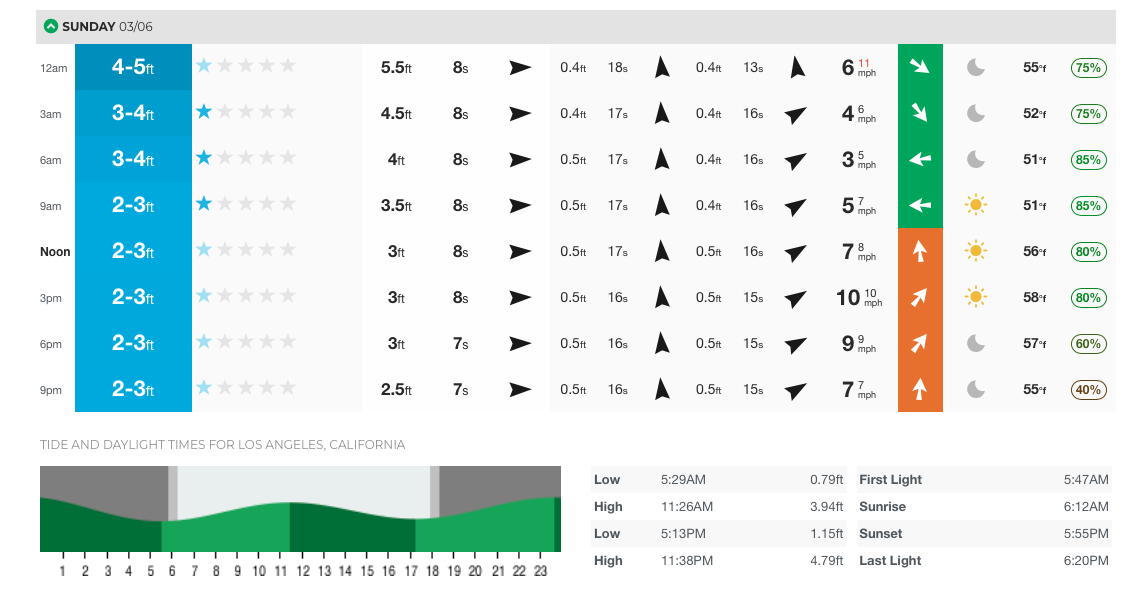Select the Noon 2-3ft surf height cell
Image resolution: width=1131 pixels, height=608 pixels.
click(x=133, y=251)
